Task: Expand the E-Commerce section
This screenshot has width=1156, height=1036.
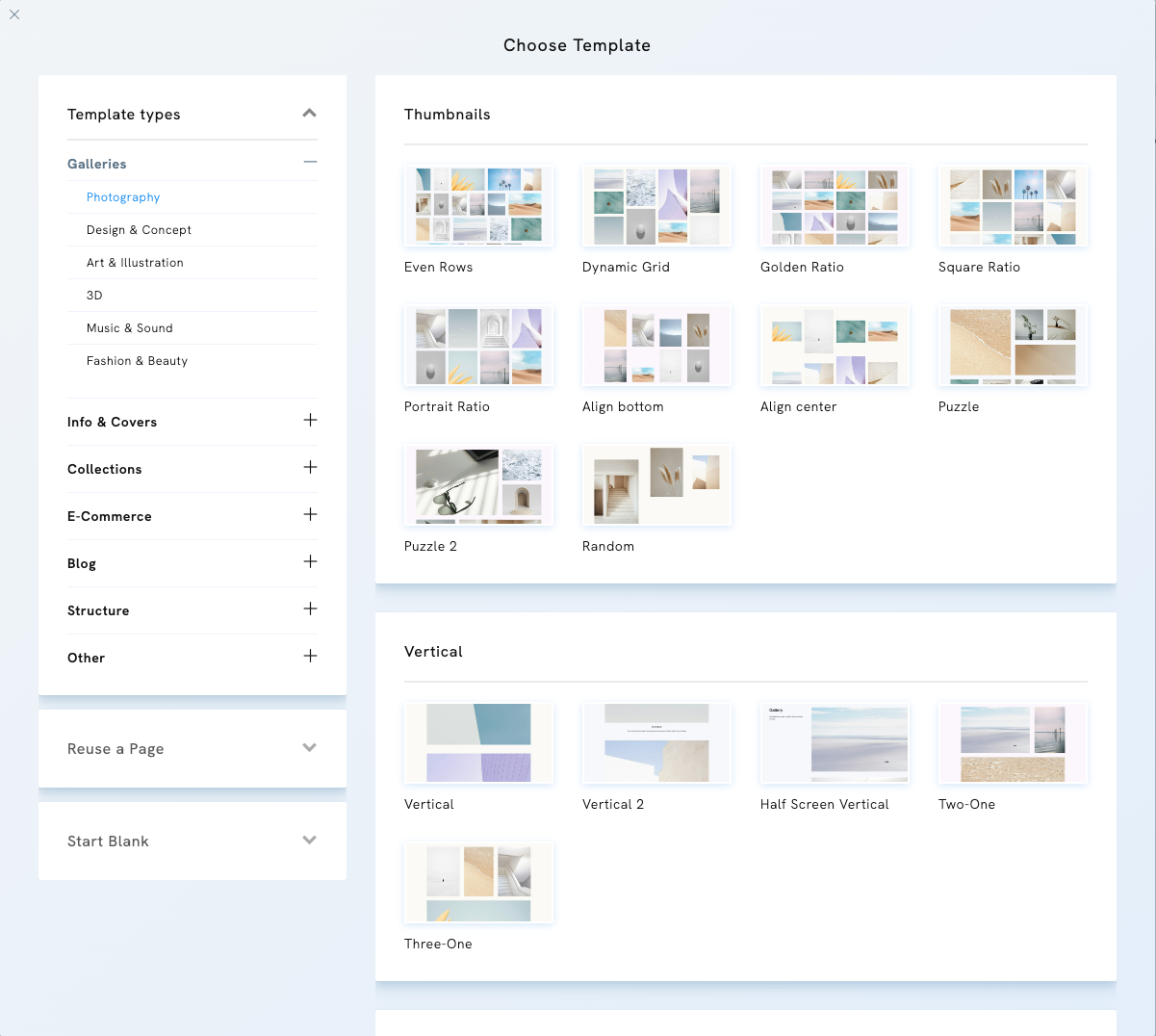Action: click(310, 515)
